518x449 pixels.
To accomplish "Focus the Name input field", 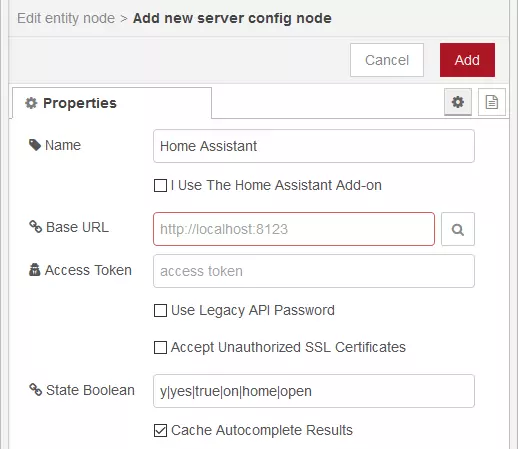I will point(314,146).
